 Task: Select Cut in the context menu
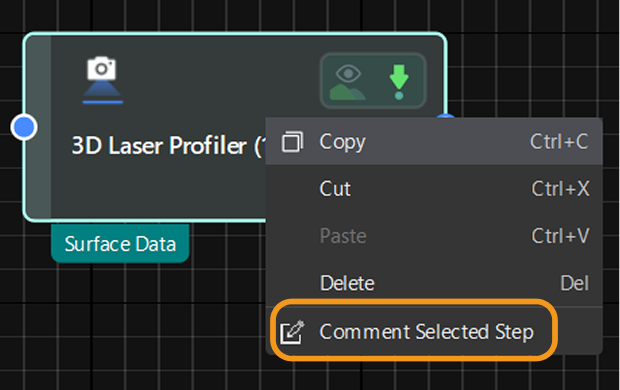tap(434, 189)
